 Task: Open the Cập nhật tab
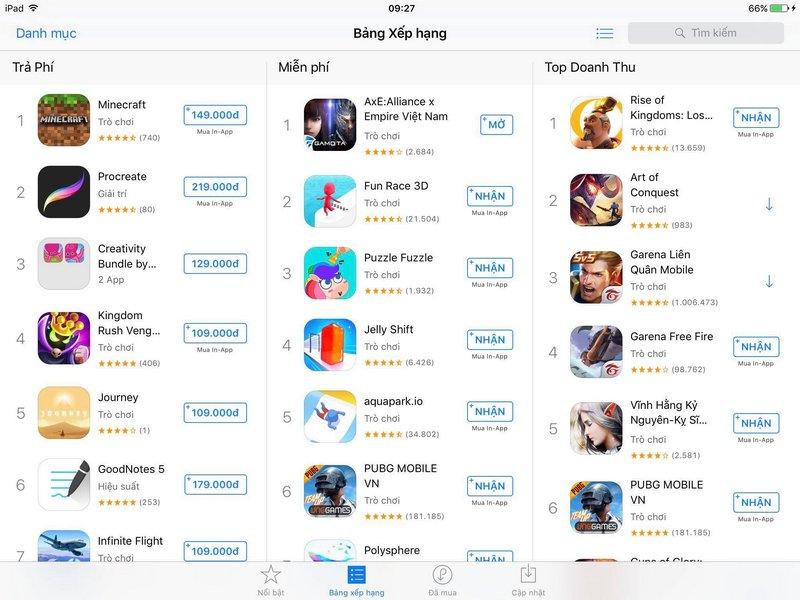click(x=529, y=581)
